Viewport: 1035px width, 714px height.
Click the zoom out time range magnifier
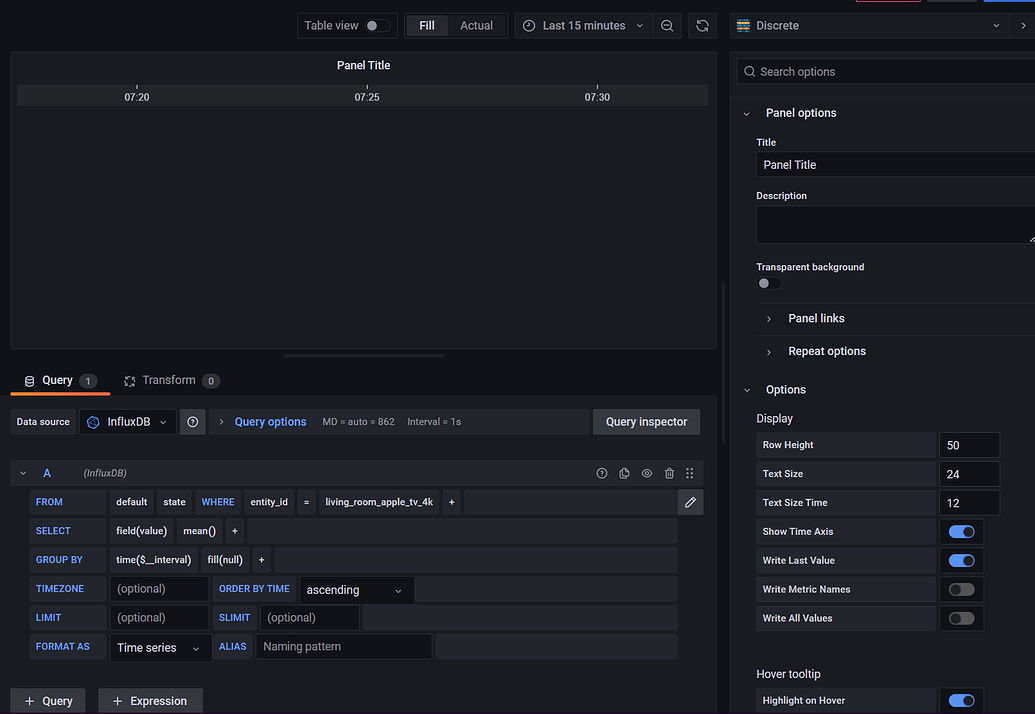tap(667, 25)
